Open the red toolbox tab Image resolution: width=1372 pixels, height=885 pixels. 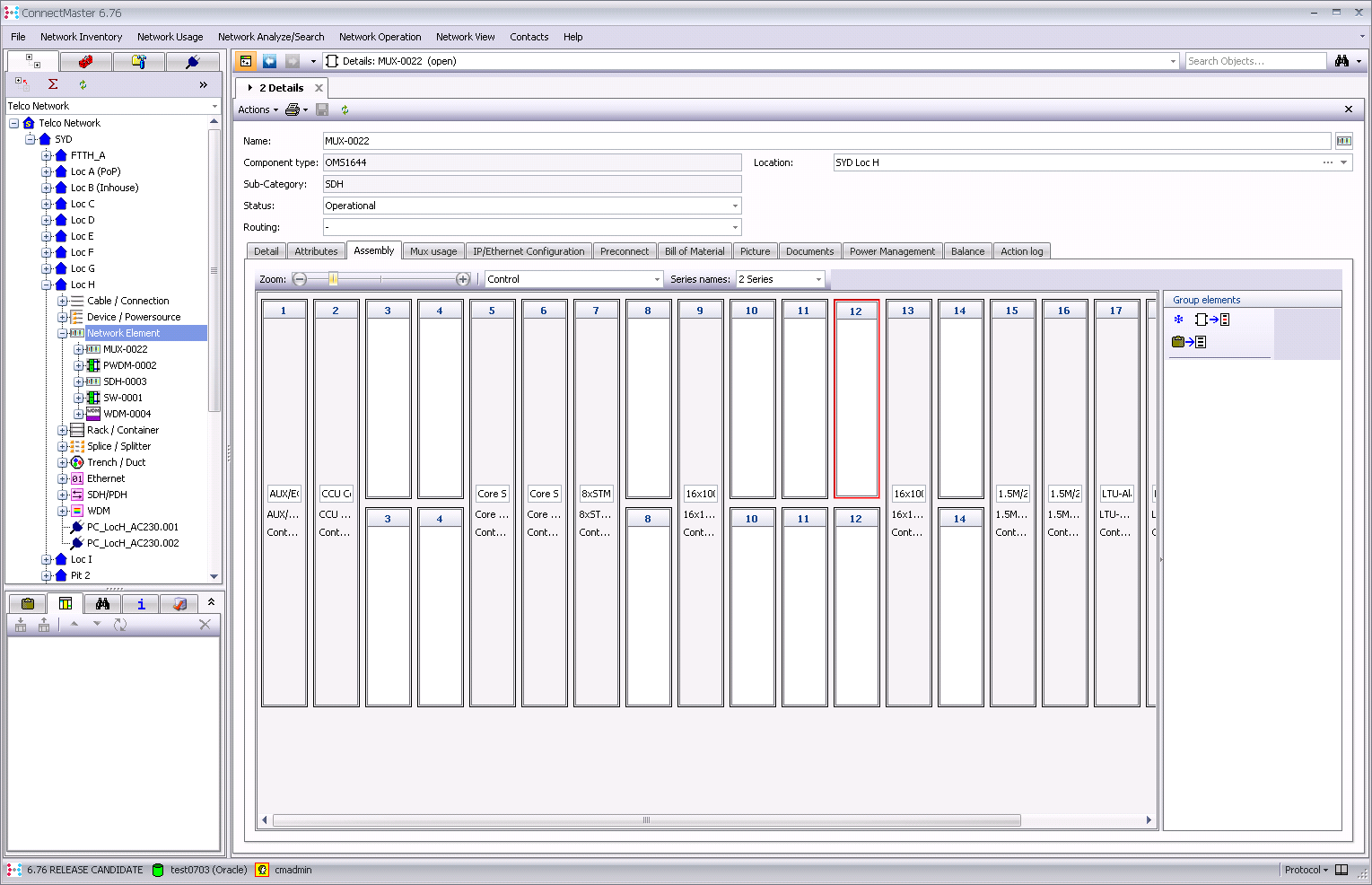[86, 61]
